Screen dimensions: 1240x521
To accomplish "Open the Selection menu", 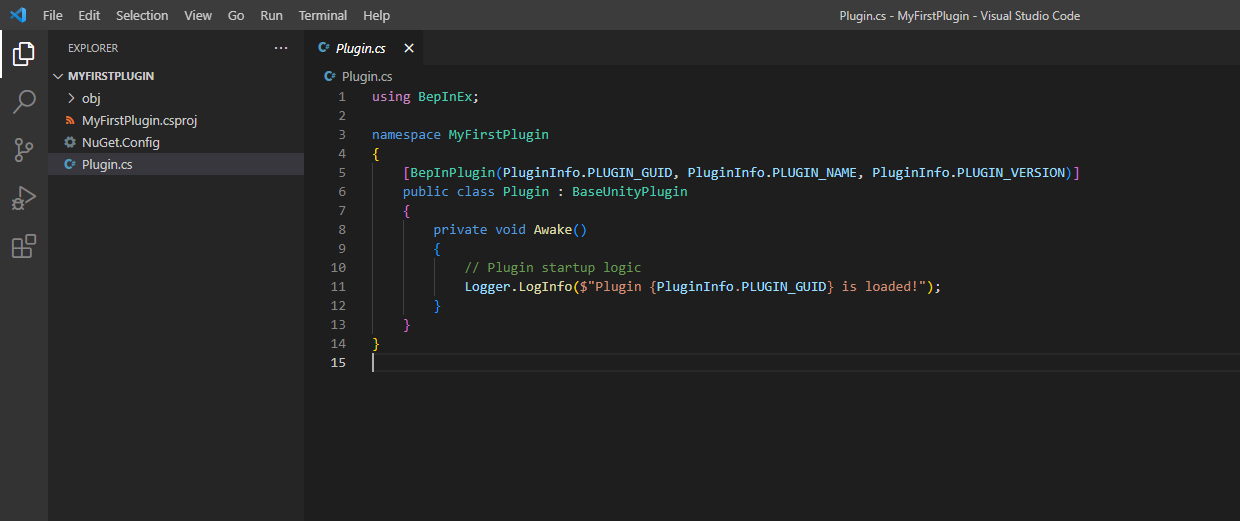I will point(142,15).
